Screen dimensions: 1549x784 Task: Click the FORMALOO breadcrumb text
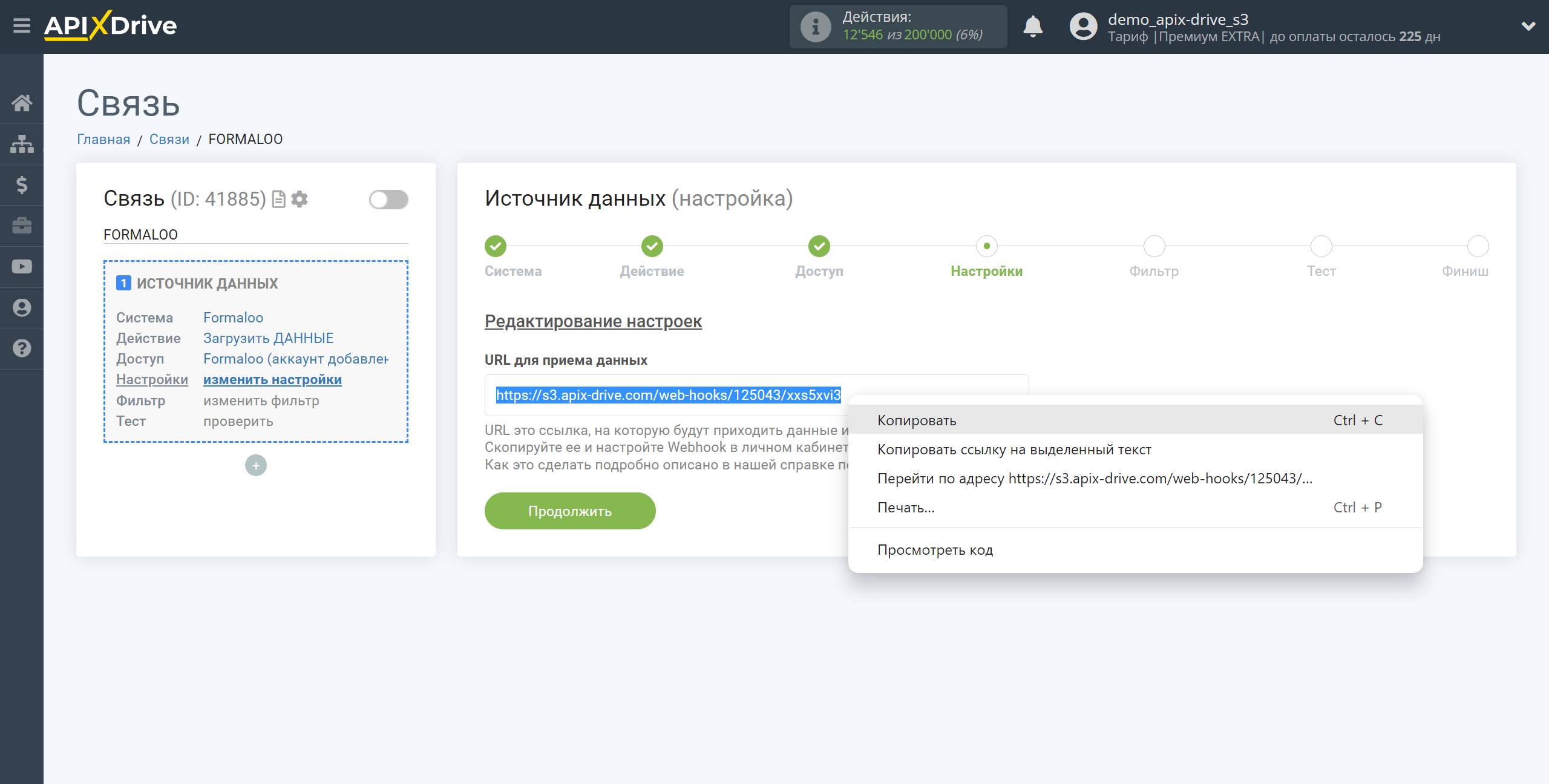(246, 139)
